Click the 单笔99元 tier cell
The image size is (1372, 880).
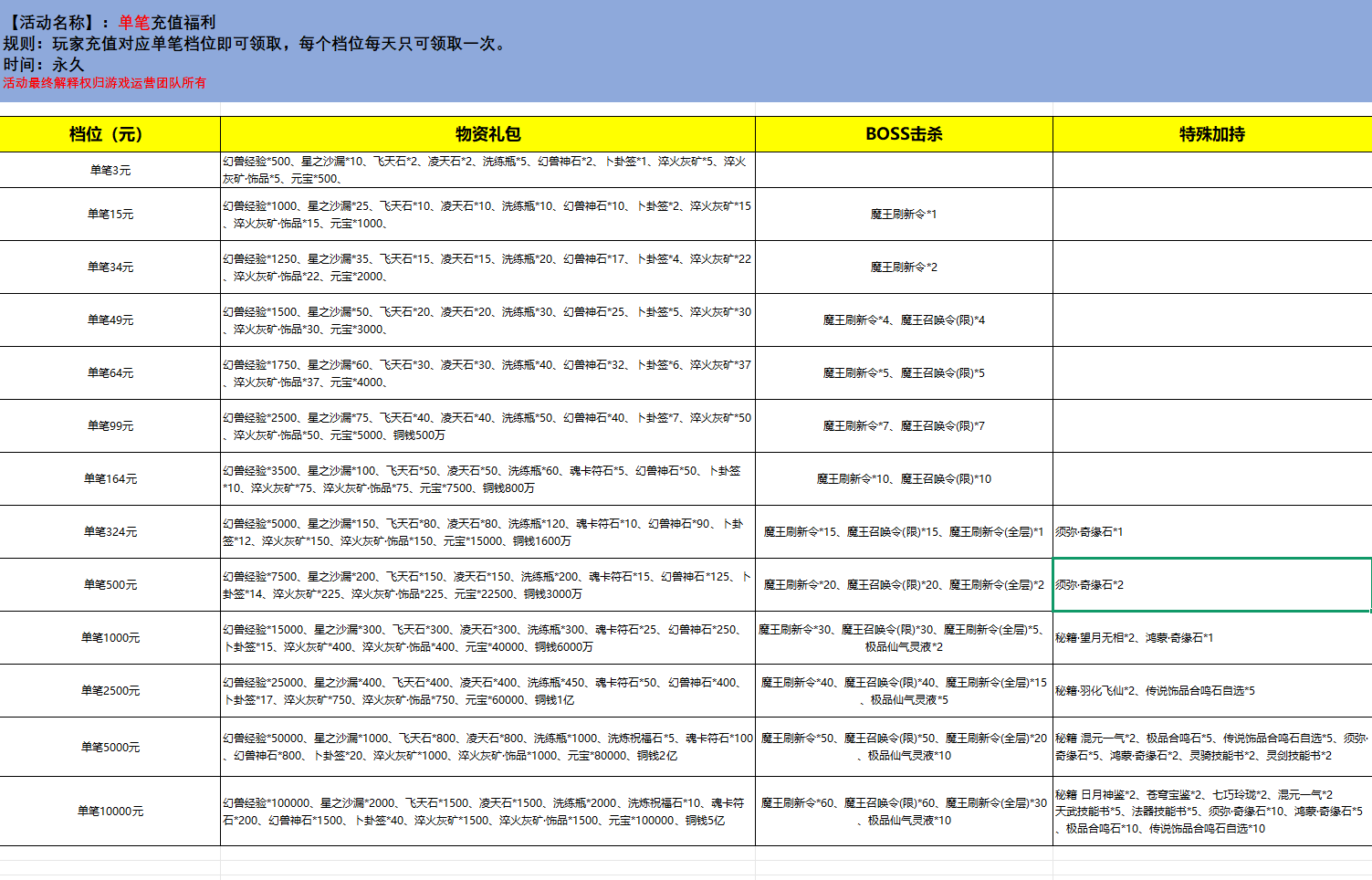tap(110, 425)
